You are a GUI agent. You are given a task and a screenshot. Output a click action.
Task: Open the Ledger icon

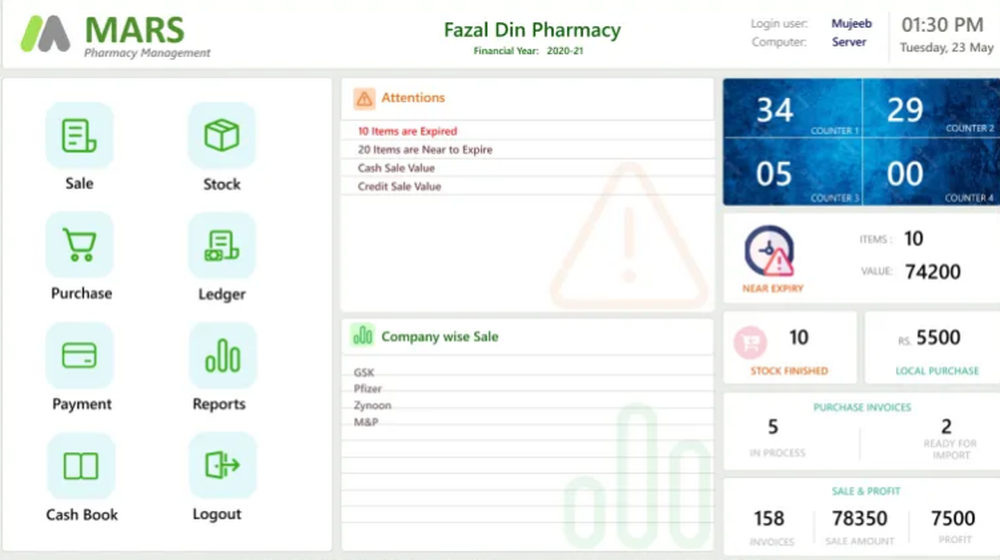pos(222,246)
